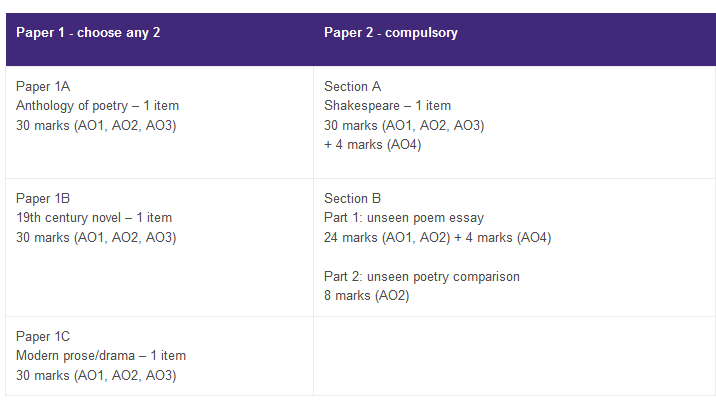Click the '8 marks (AO2)' line
The width and height of the screenshot is (716, 402).
366,295
